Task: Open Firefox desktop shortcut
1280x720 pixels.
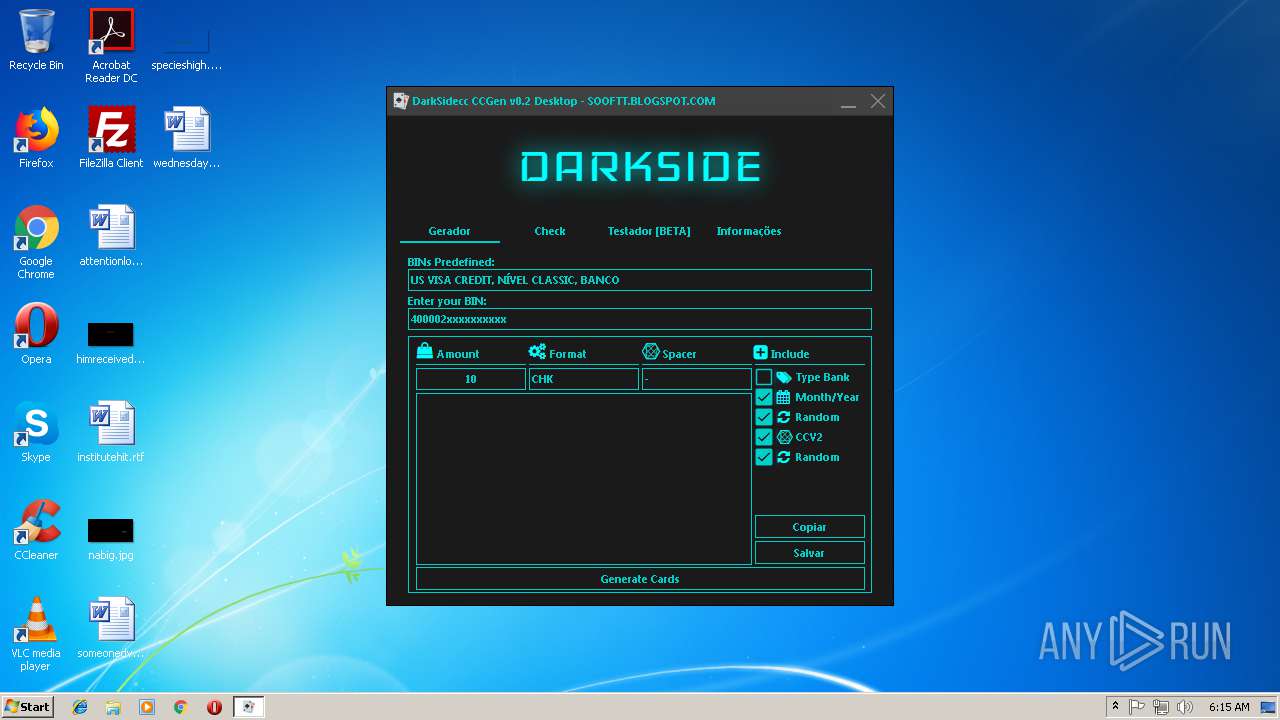Action: (36, 138)
